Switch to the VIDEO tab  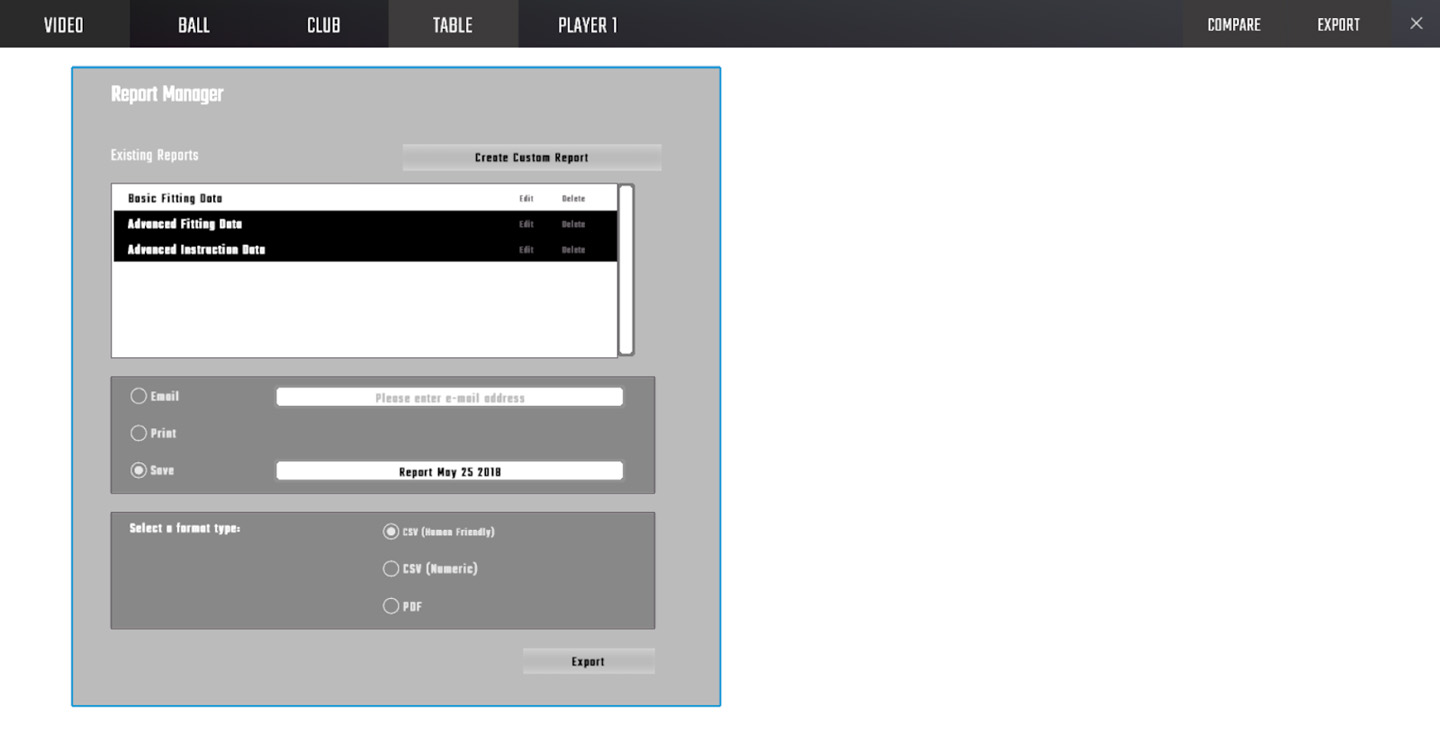pos(64,24)
